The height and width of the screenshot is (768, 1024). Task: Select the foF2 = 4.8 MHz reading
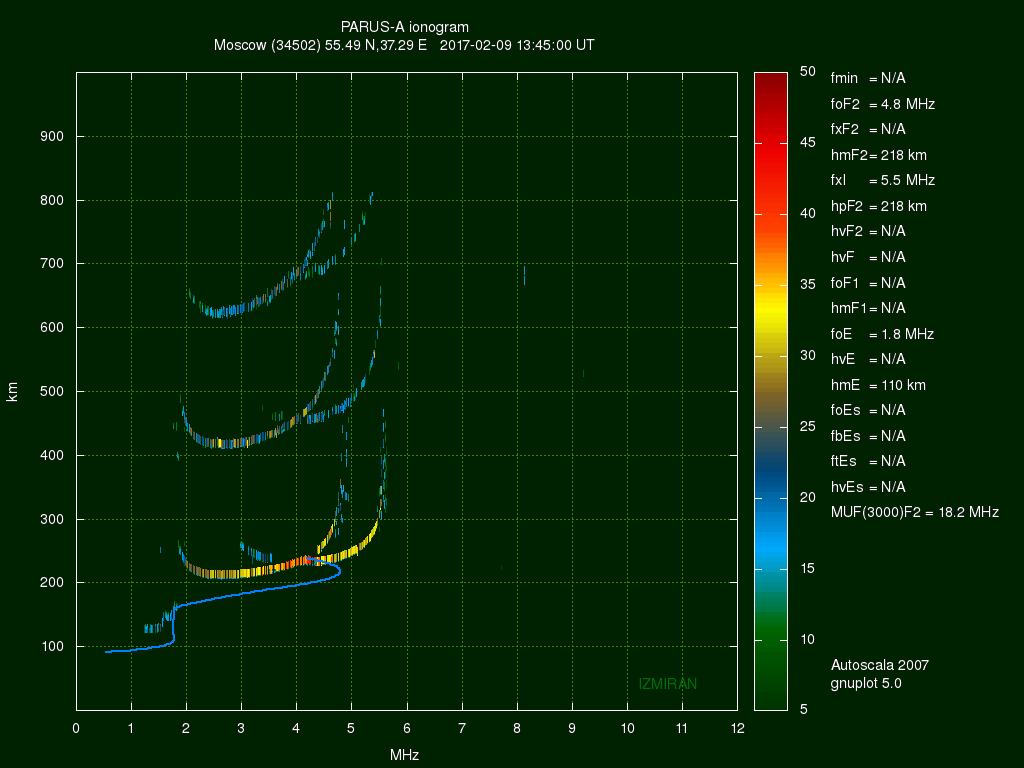882,103
